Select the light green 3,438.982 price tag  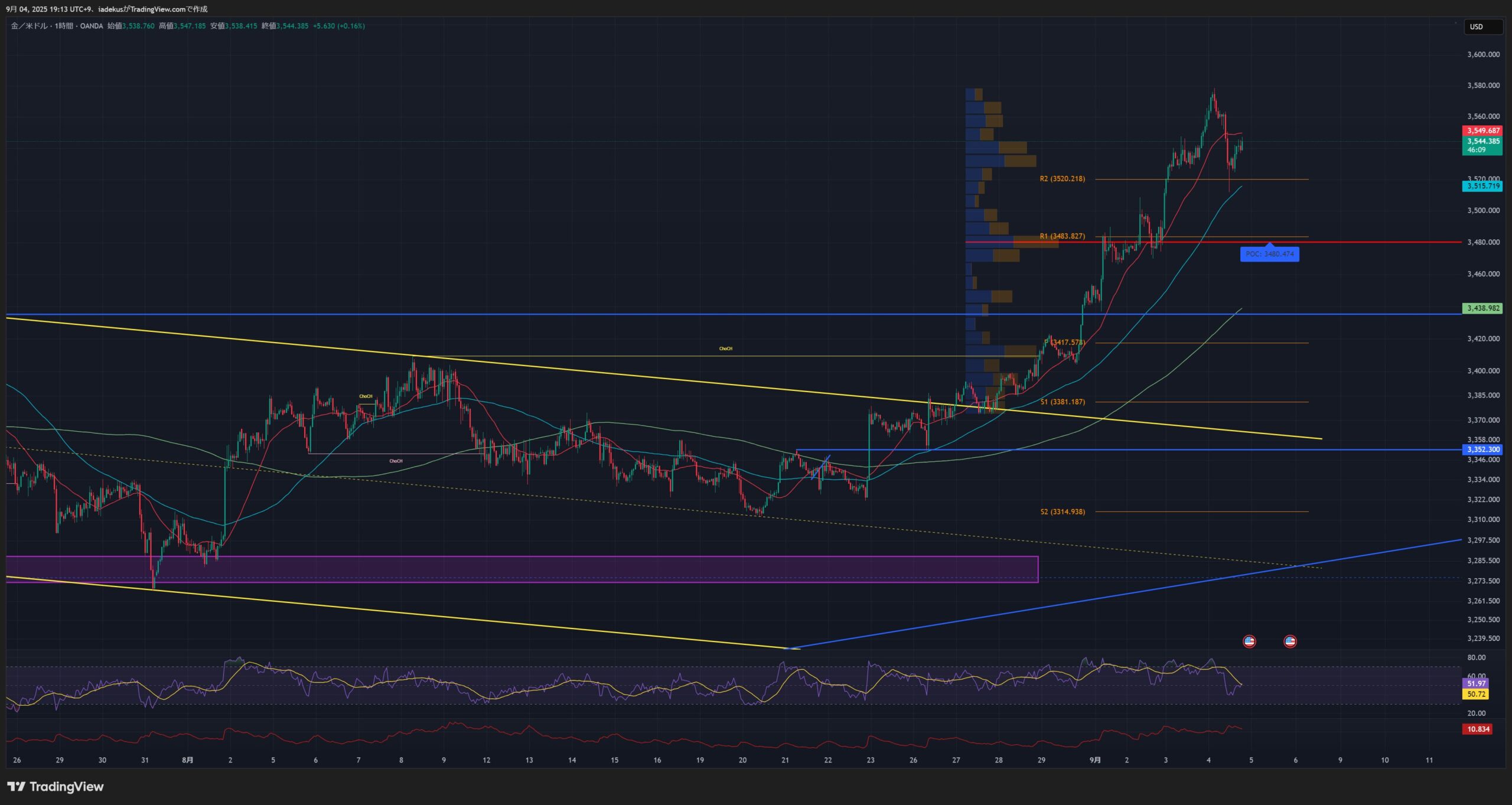1482,308
